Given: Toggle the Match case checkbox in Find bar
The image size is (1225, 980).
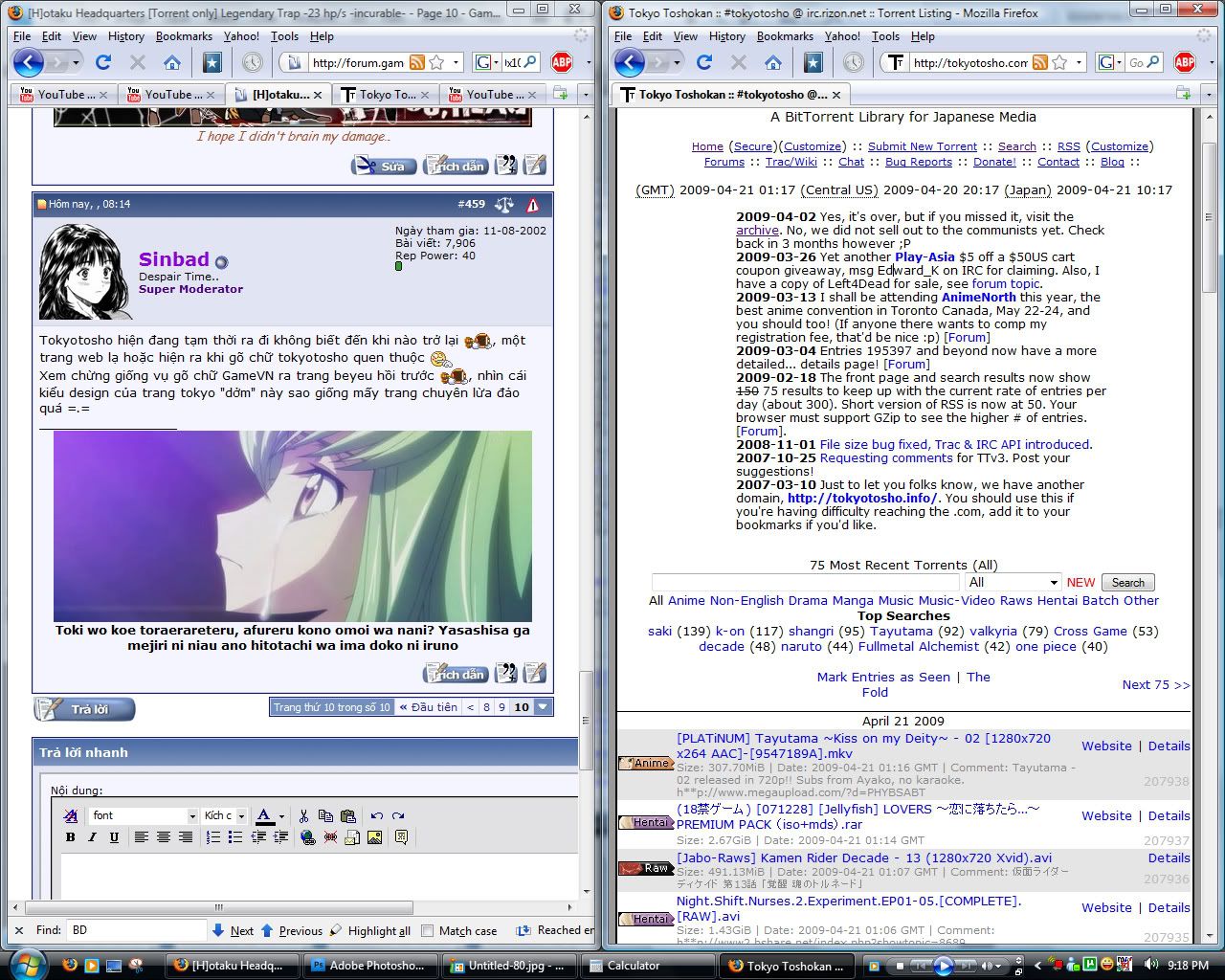Looking at the screenshot, I should (x=428, y=930).
